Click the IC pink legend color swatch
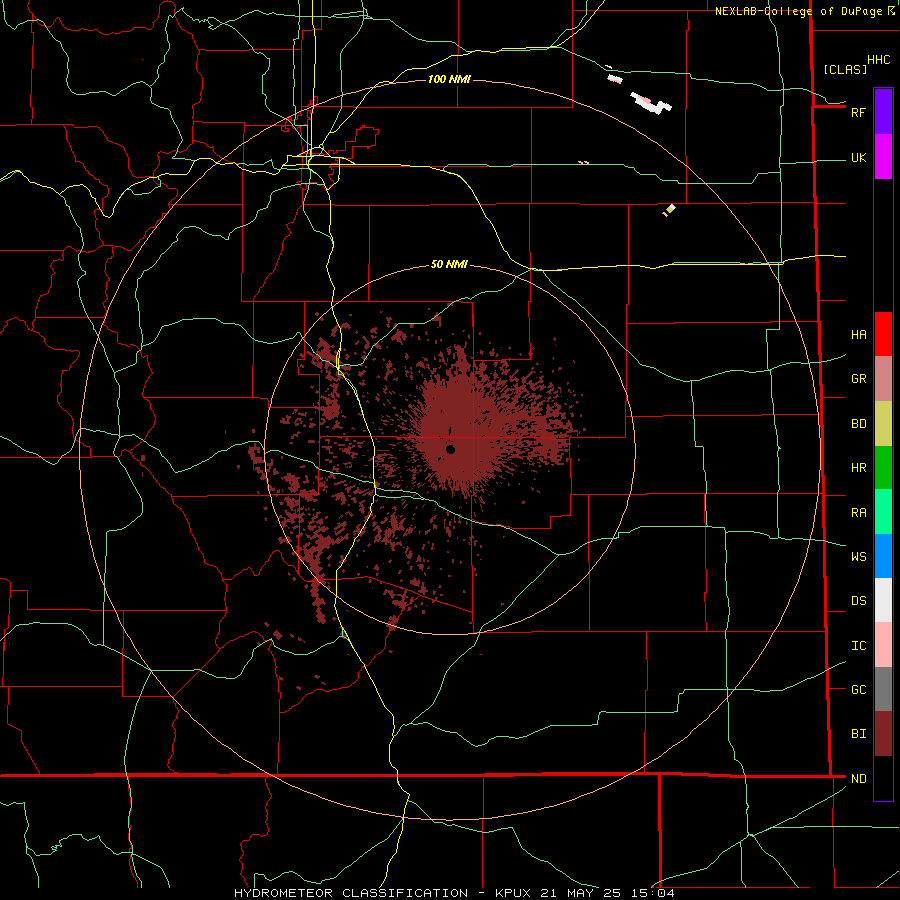 tap(883, 645)
